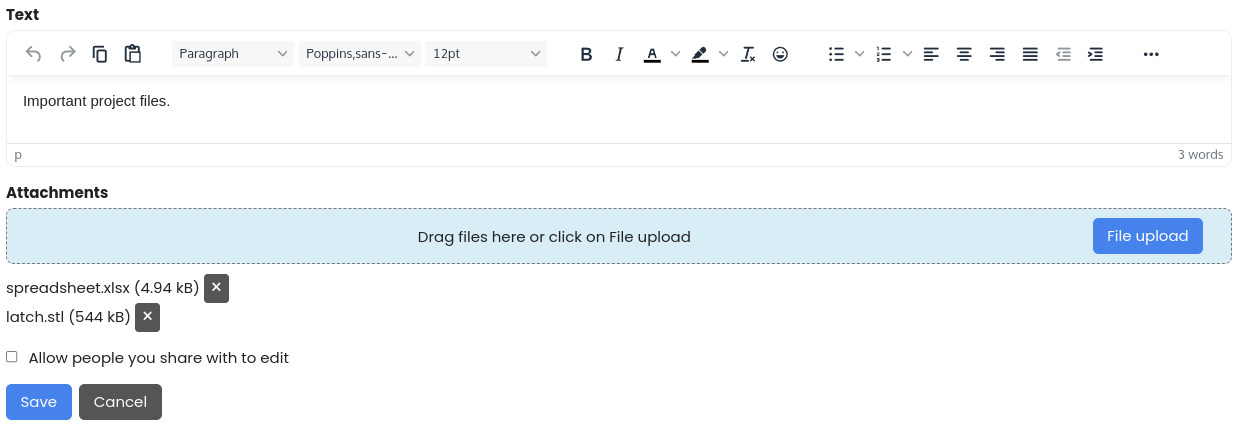Viewport: 1239px width, 426px height.
Task: Insert a bullet list
Action: click(837, 54)
